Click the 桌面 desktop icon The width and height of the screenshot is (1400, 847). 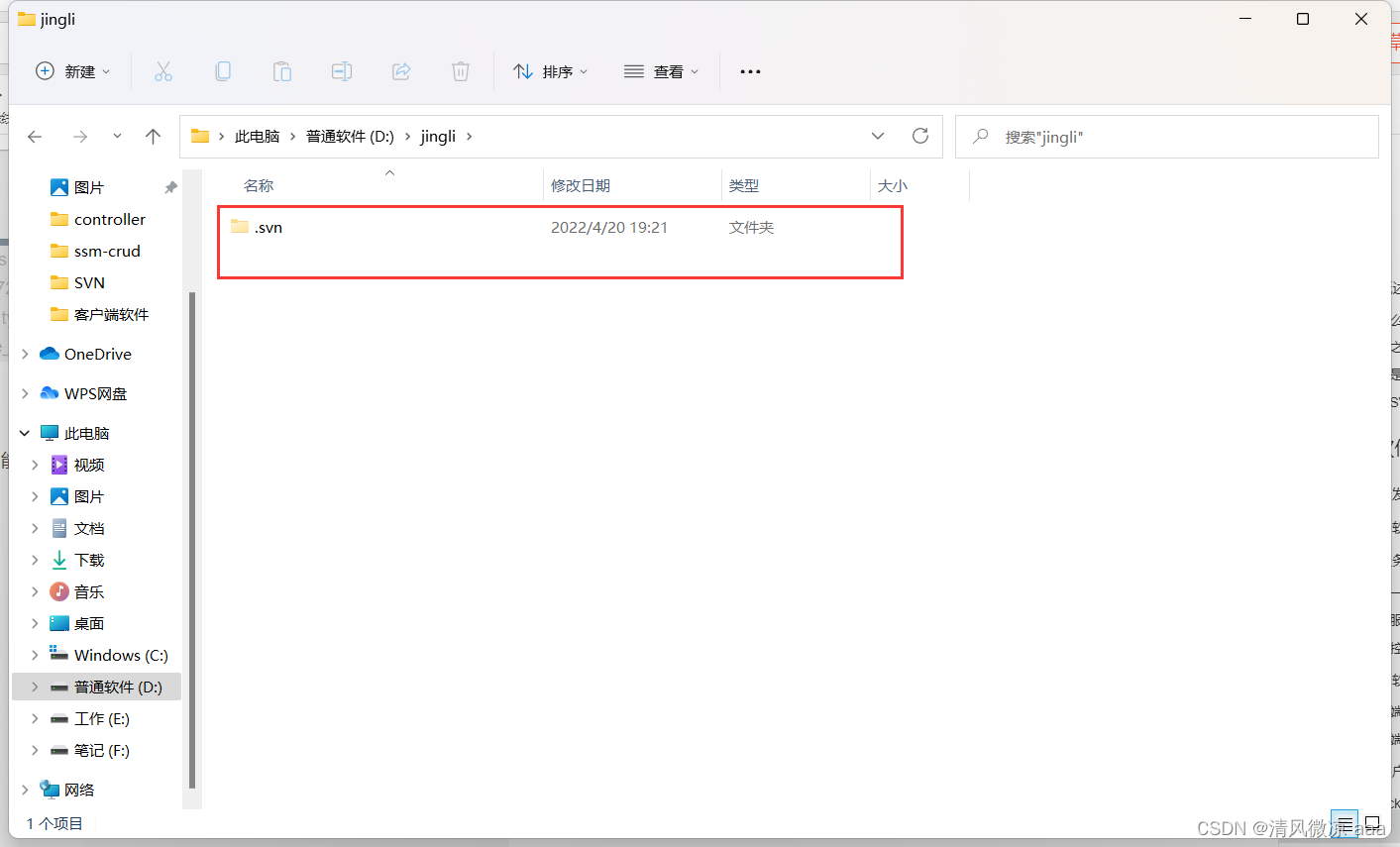coord(59,623)
